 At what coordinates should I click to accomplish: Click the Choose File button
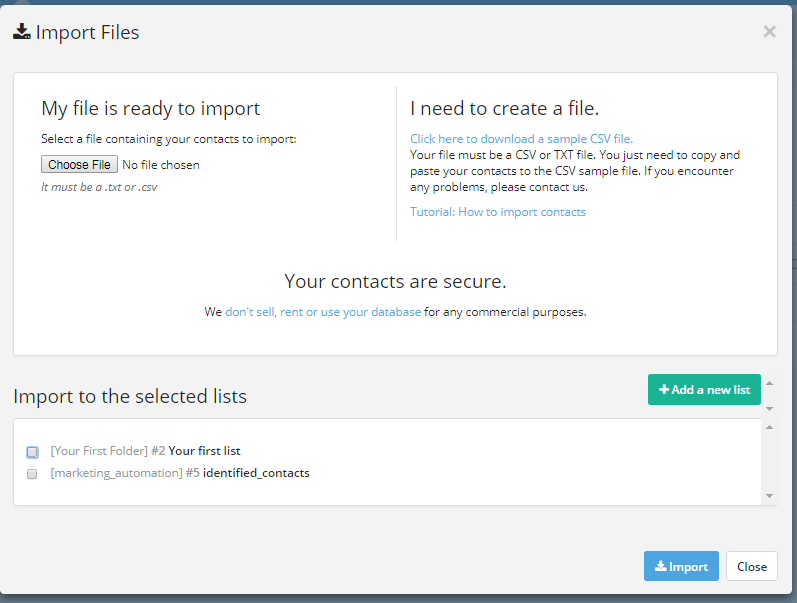79,164
